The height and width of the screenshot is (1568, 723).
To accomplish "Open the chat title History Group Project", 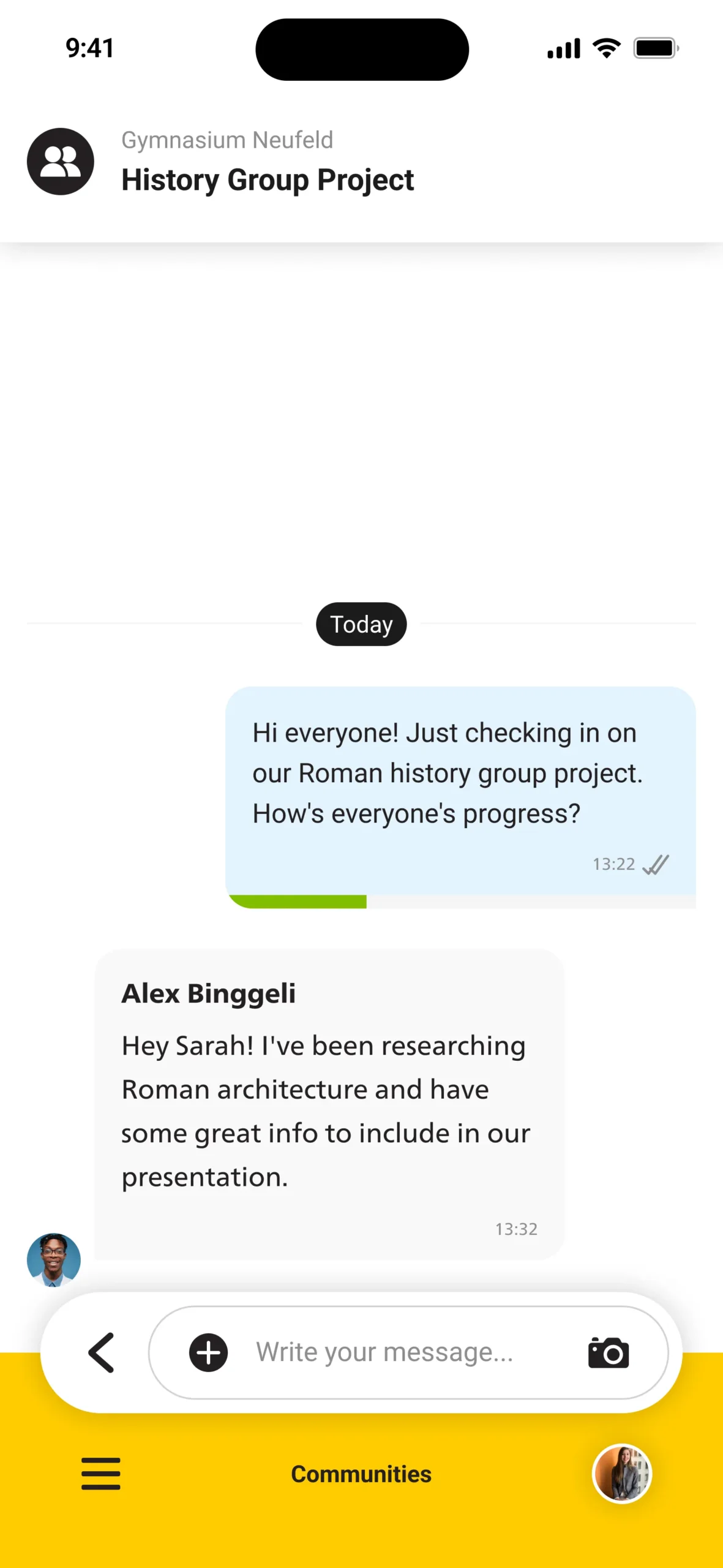I will 268,179.
